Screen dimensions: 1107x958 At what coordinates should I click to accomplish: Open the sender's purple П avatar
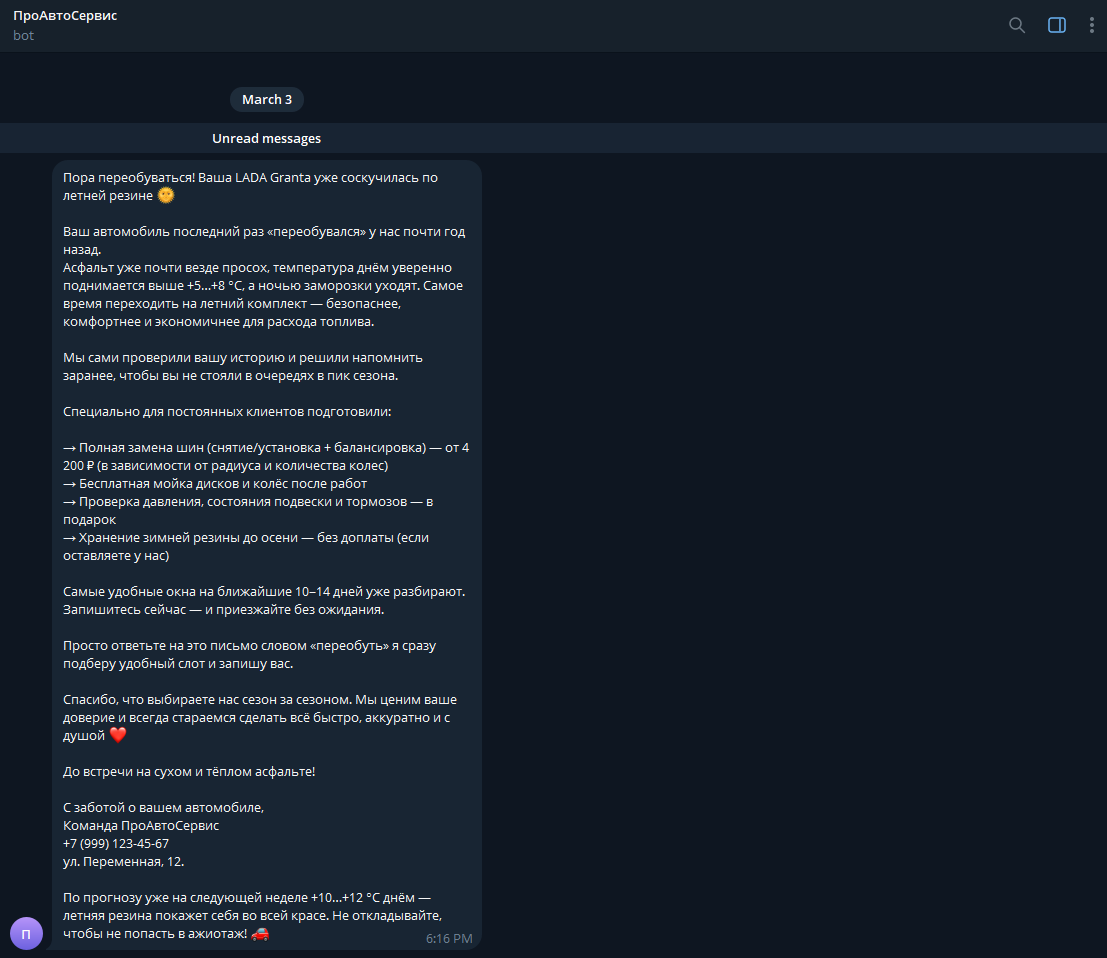pyautogui.click(x=27, y=933)
